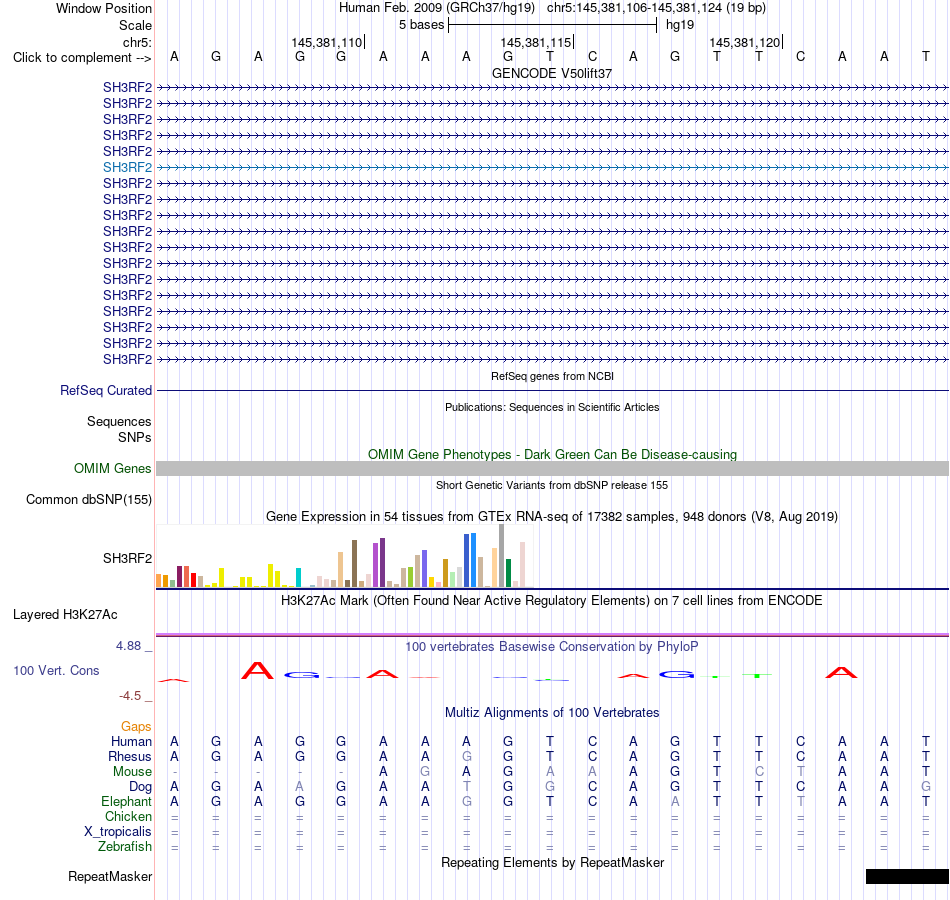Click the chr5: base position label
The width and height of the screenshot is (950, 900).
tap(138, 42)
